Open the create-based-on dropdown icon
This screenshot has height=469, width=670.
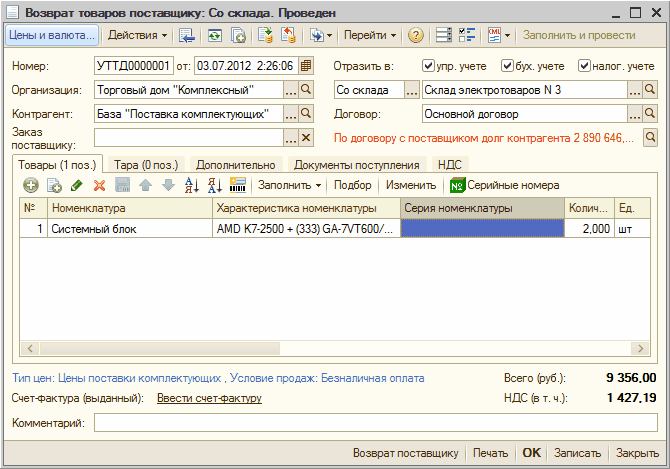tap(321, 35)
